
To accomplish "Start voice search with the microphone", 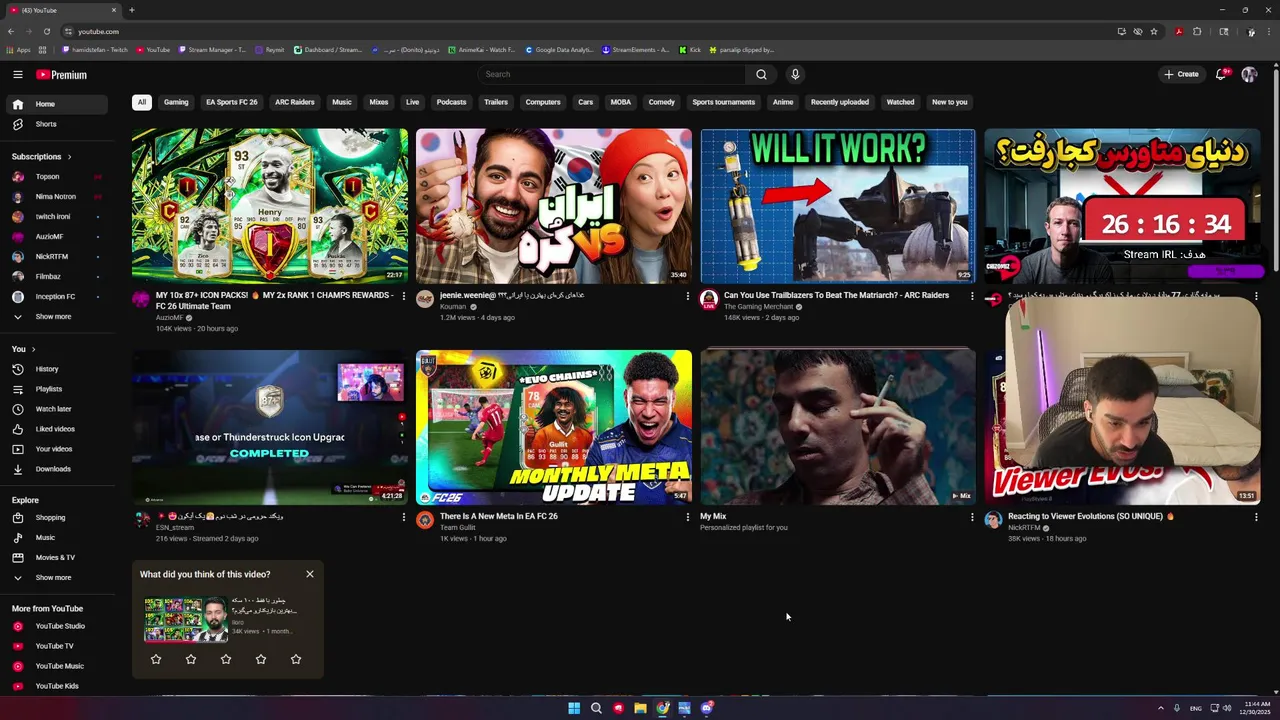I will click(795, 74).
